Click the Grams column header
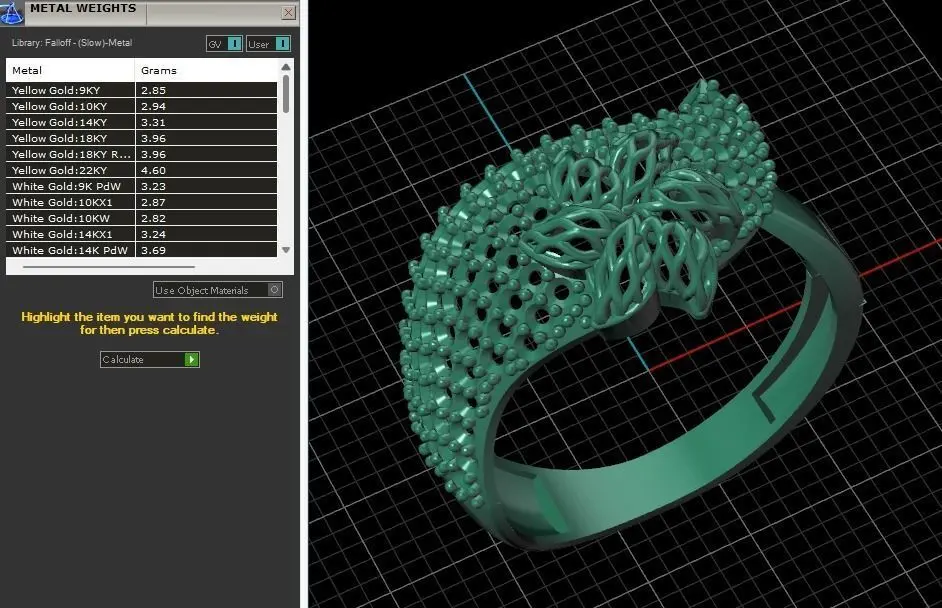Viewport: 942px width, 608px height. 206,70
